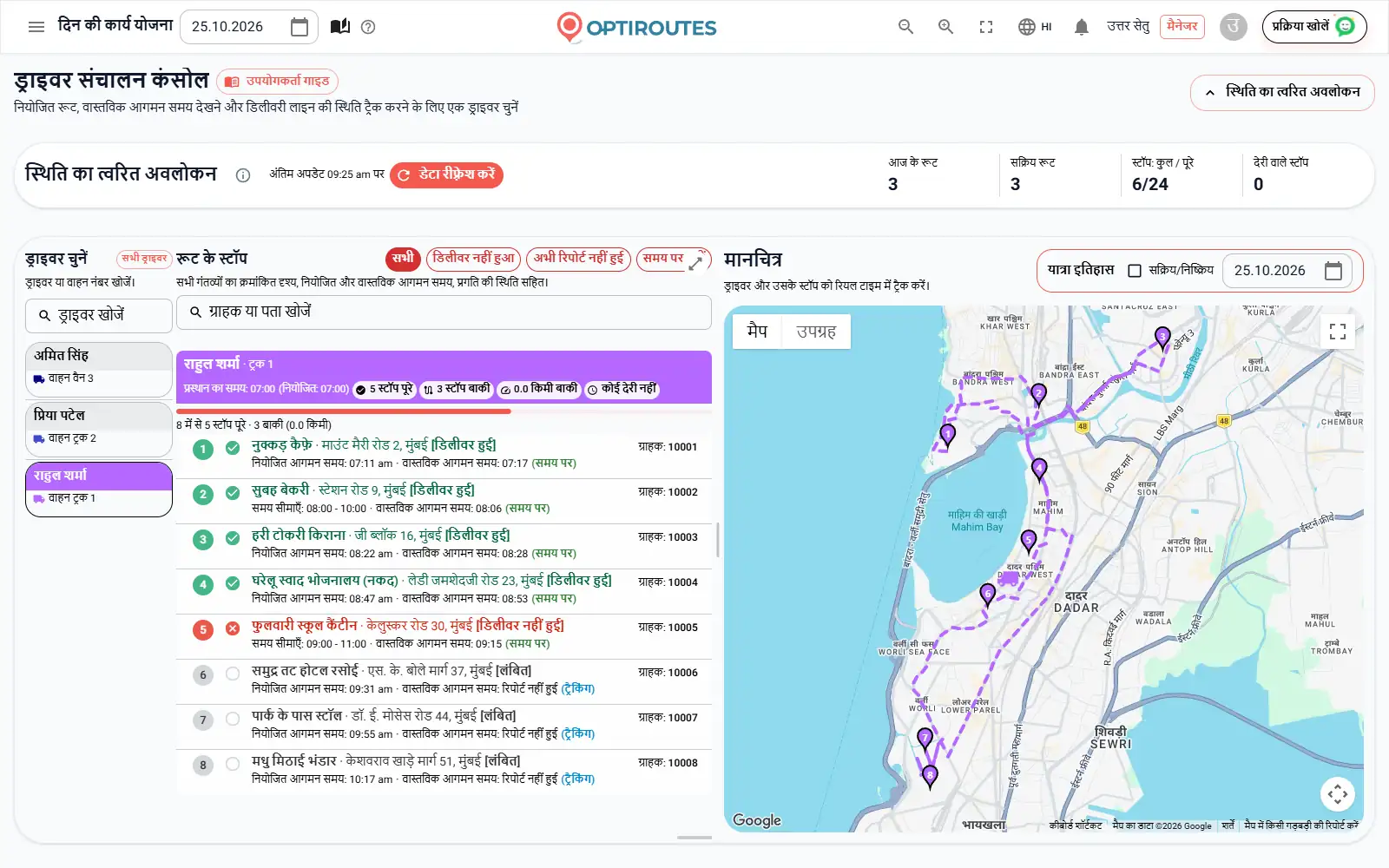Toggle status circle for मधु मिठाई भंडार
The width and height of the screenshot is (1389, 868).
[x=233, y=764]
